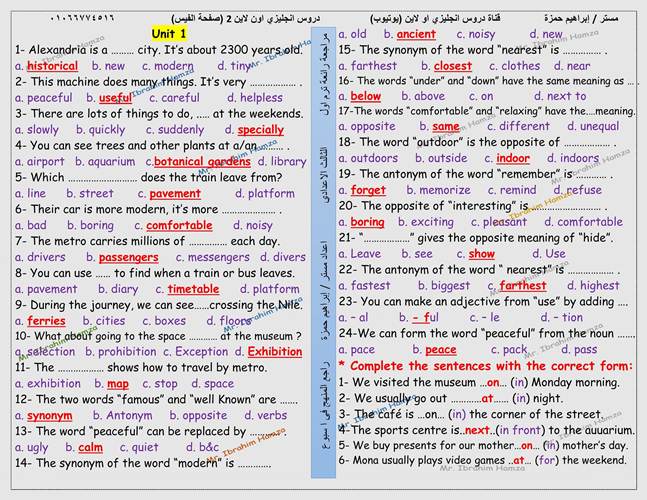Select the phone number in the header
Screen dimensions: 647x500
click(x=82, y=19)
